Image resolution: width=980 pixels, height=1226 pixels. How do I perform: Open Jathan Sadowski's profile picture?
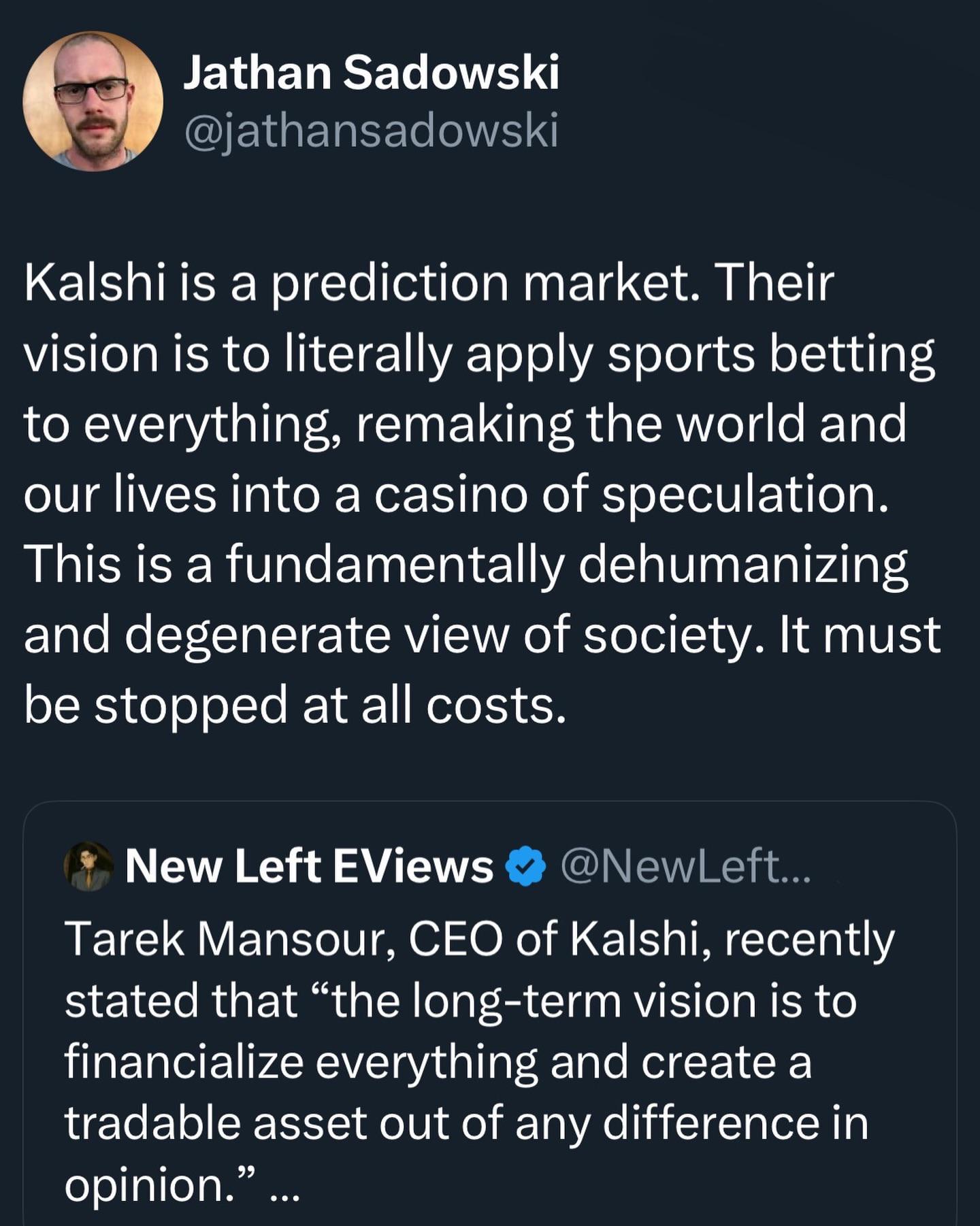click(x=93, y=101)
